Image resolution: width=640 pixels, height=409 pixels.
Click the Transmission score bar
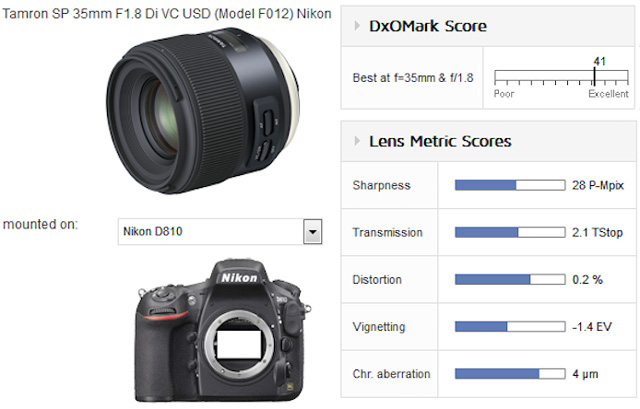click(510, 232)
